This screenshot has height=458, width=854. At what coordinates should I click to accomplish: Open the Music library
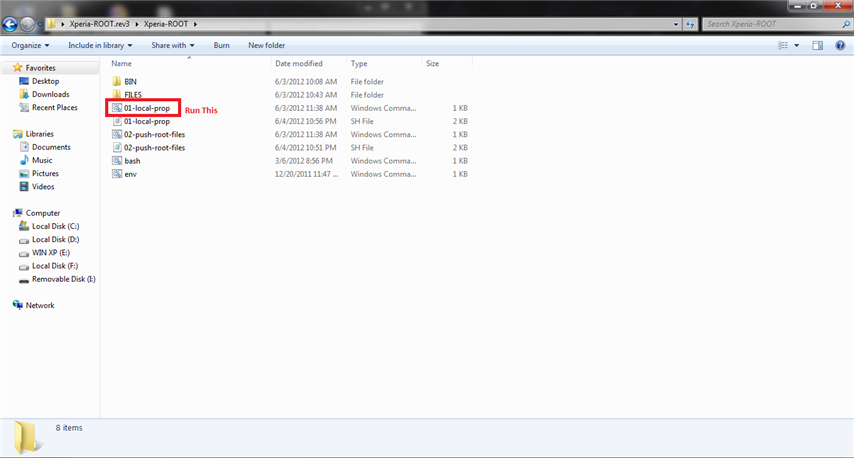point(42,160)
